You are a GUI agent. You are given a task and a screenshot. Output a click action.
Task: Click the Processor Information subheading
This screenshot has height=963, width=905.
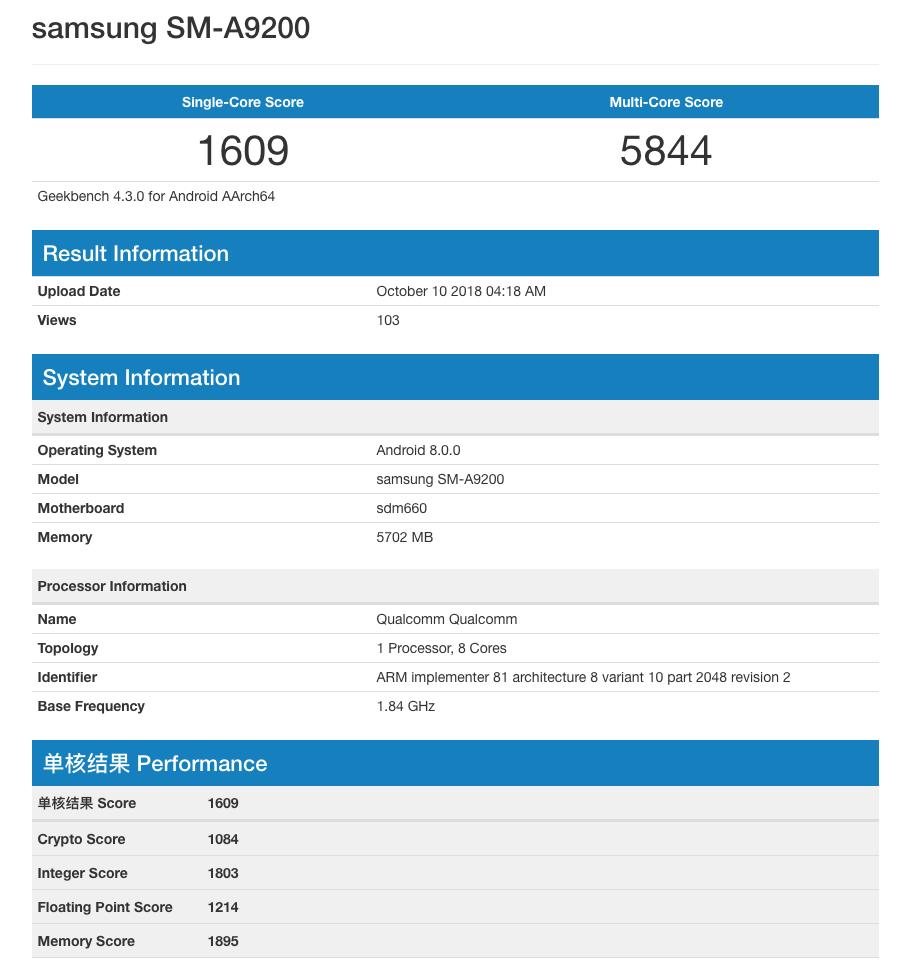(x=112, y=586)
